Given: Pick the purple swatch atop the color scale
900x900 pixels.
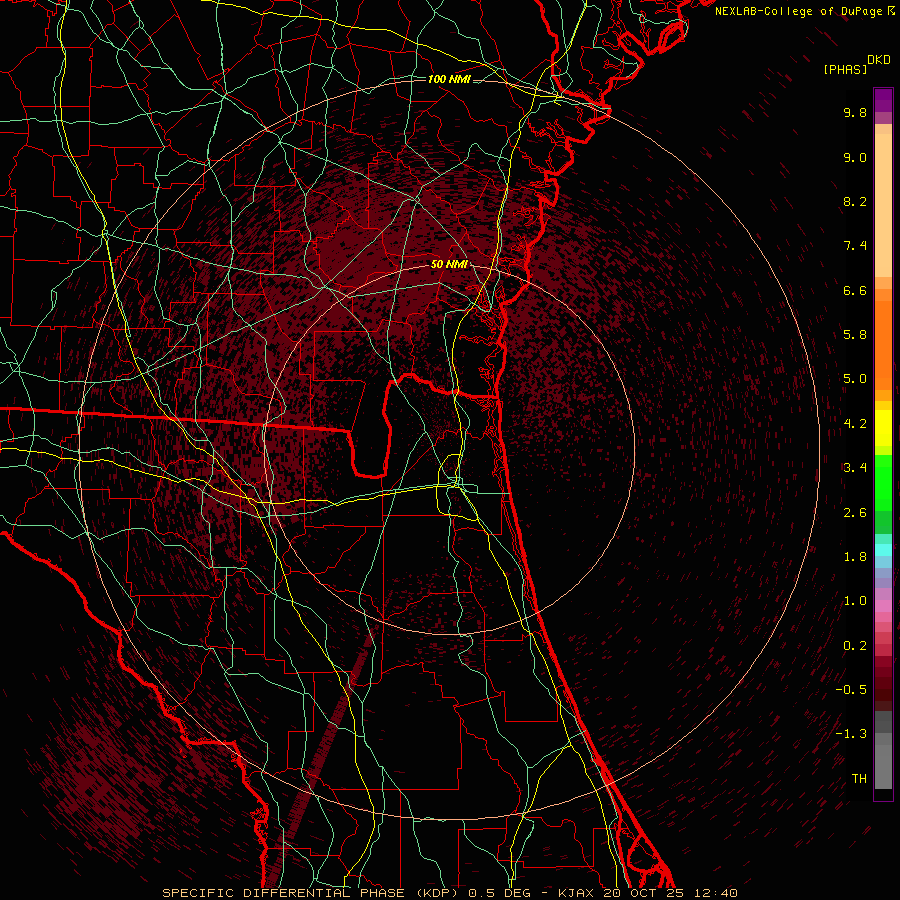Looking at the screenshot, I should (x=883, y=100).
